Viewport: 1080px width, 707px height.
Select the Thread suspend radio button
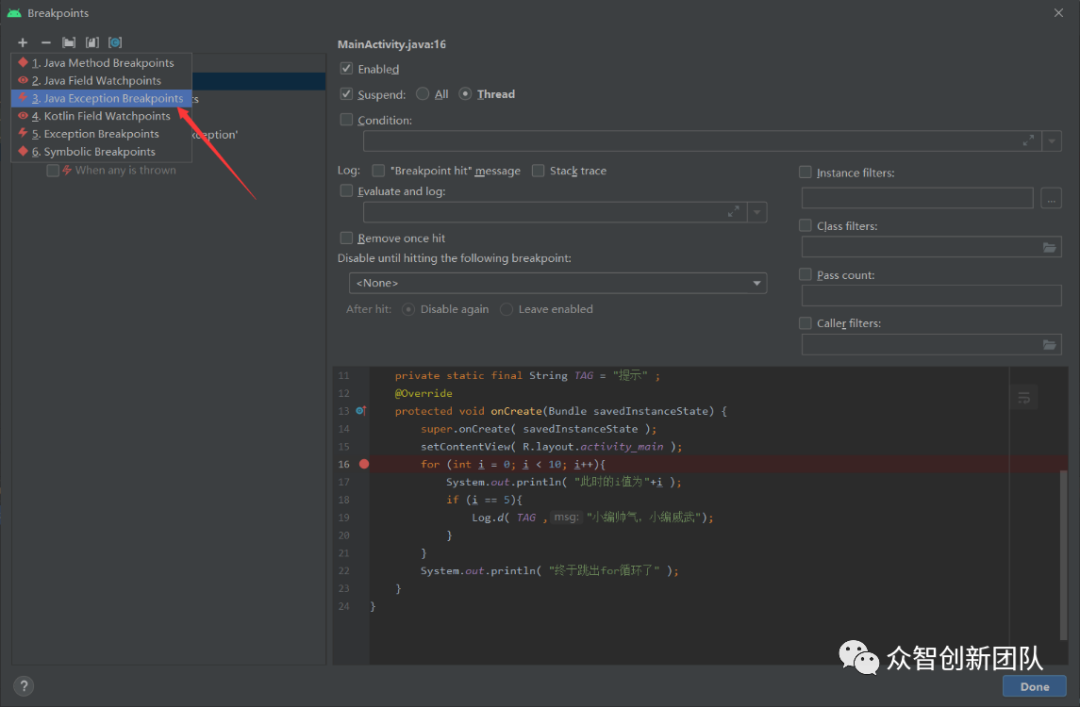click(x=466, y=94)
